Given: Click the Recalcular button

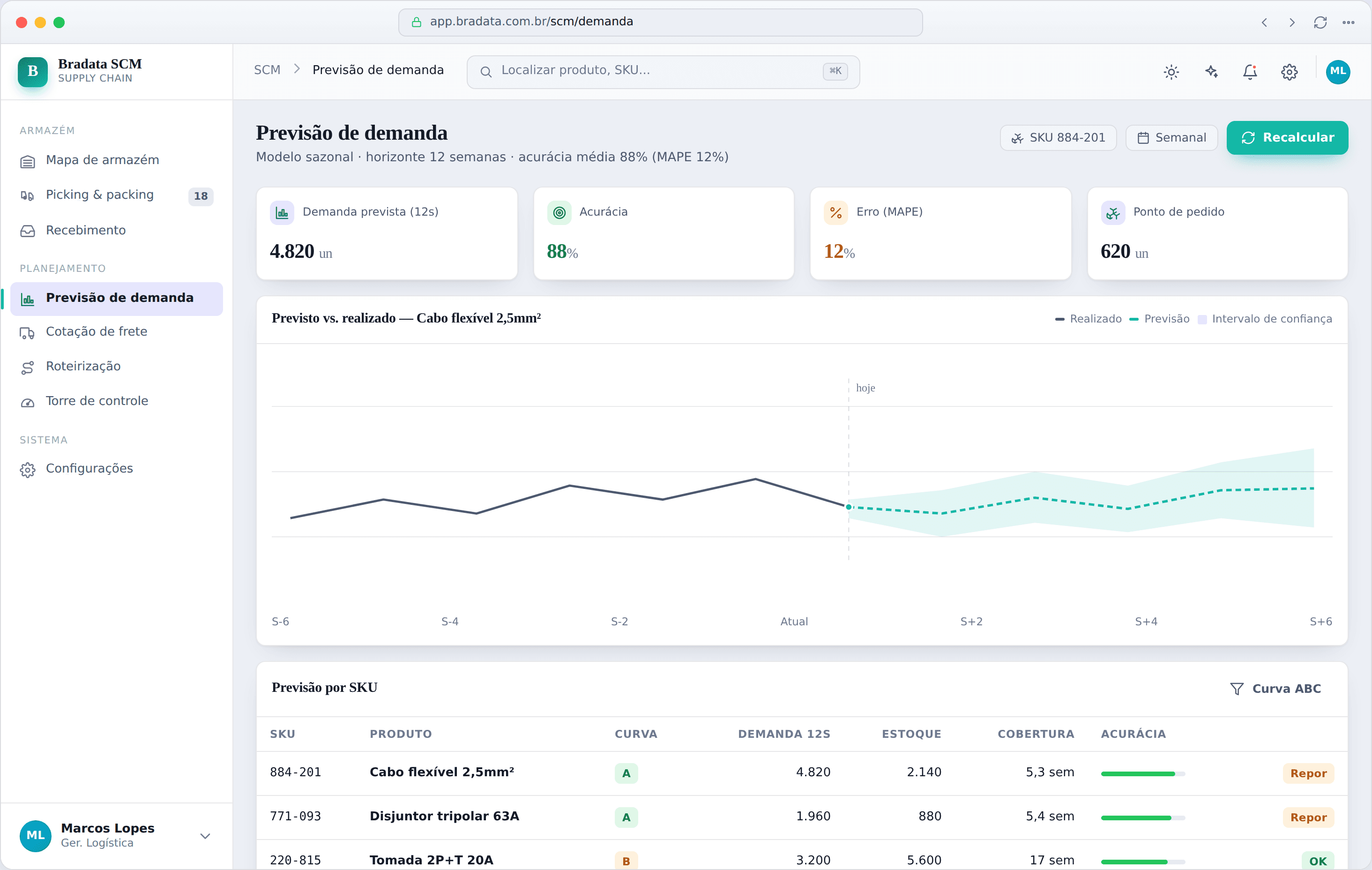Looking at the screenshot, I should click(1287, 137).
